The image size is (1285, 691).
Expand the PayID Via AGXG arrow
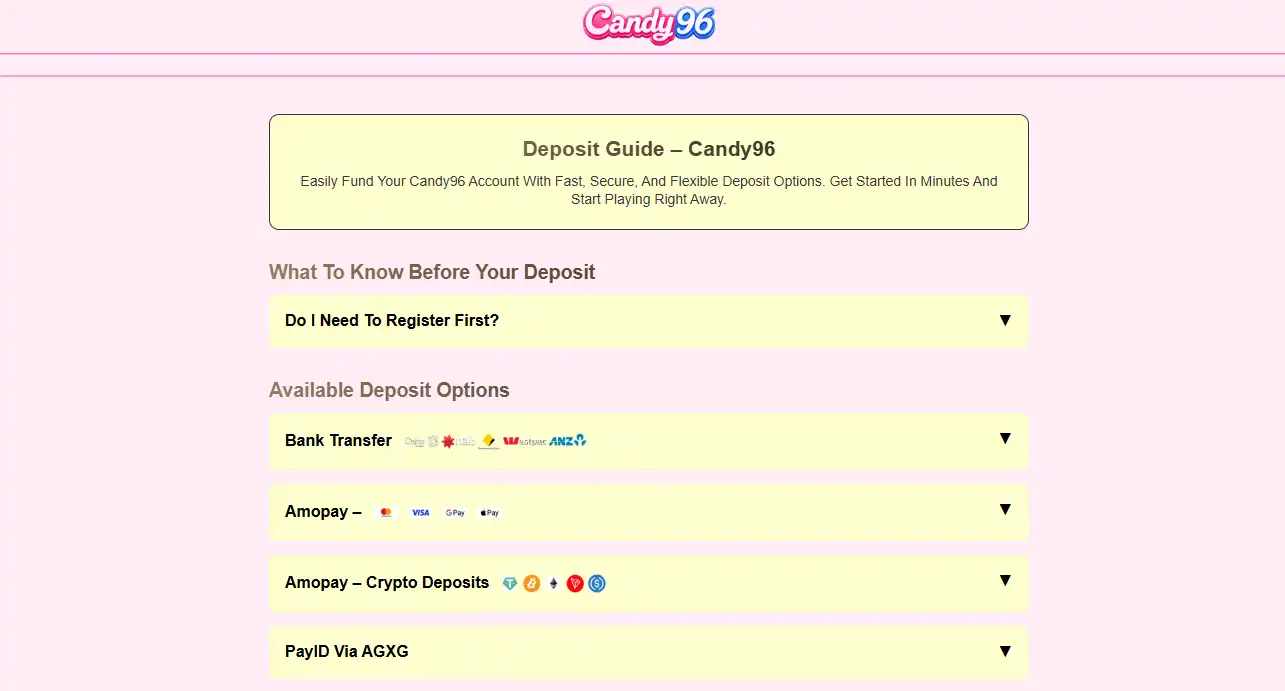point(1005,651)
